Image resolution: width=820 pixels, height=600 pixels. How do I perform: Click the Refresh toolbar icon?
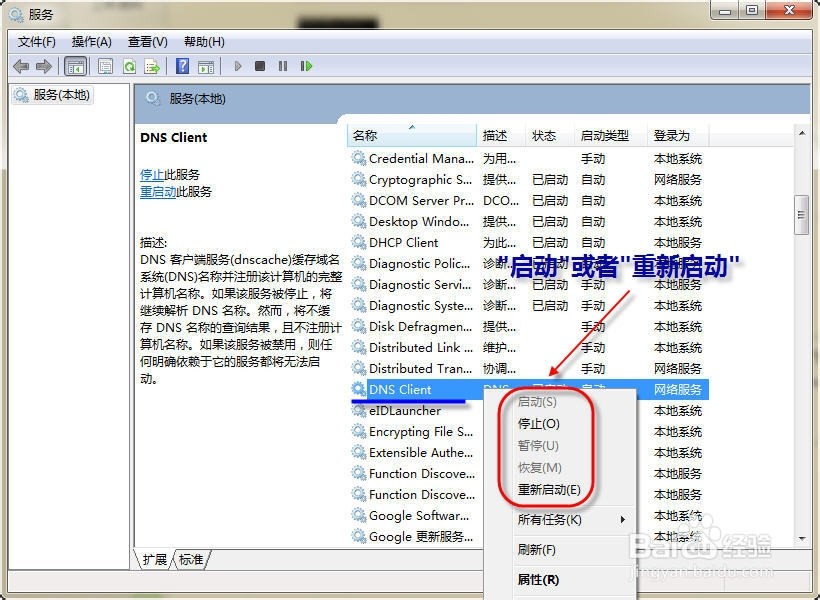[129, 66]
